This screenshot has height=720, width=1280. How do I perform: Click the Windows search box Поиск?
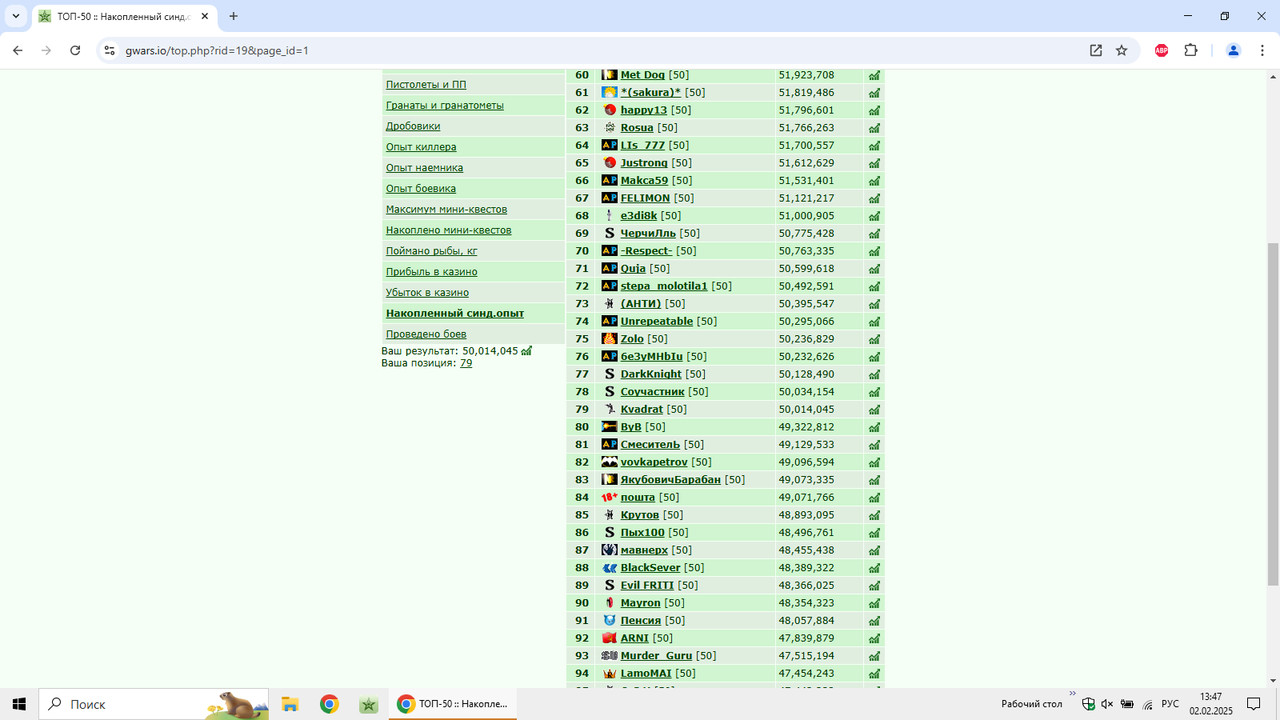coord(154,704)
